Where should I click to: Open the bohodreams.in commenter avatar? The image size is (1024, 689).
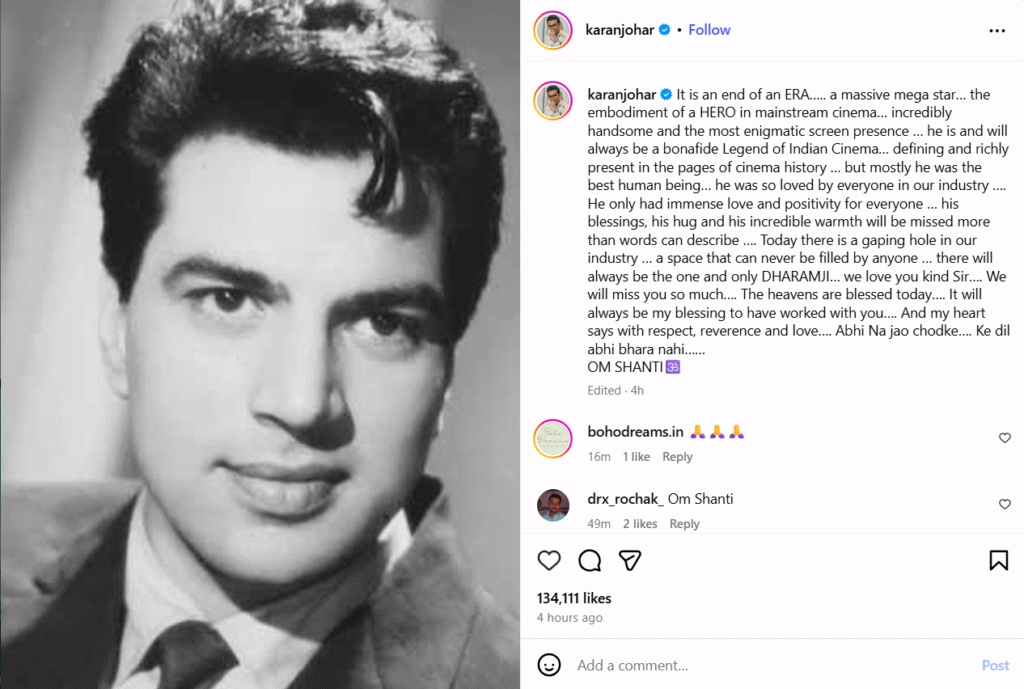coord(553,439)
